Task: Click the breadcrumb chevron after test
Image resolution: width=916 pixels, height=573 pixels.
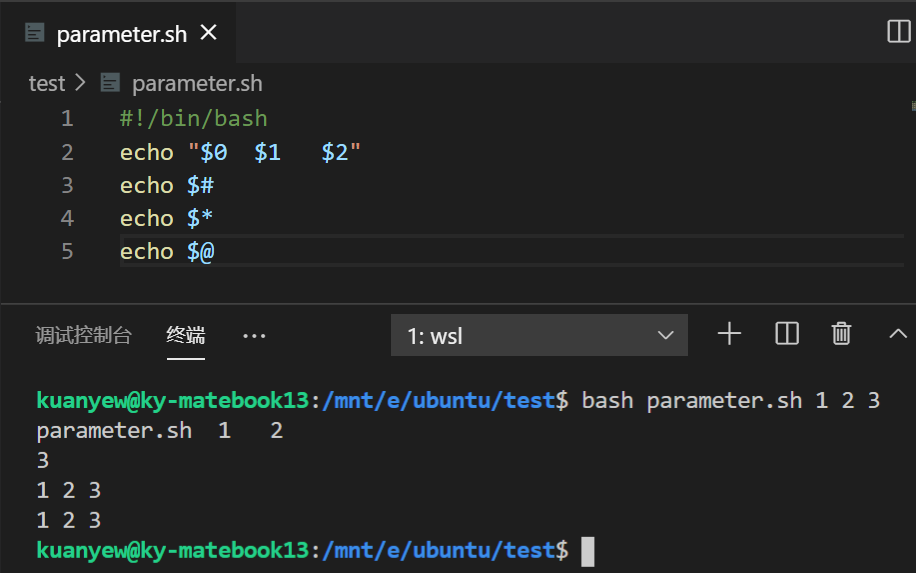Action: (81, 83)
